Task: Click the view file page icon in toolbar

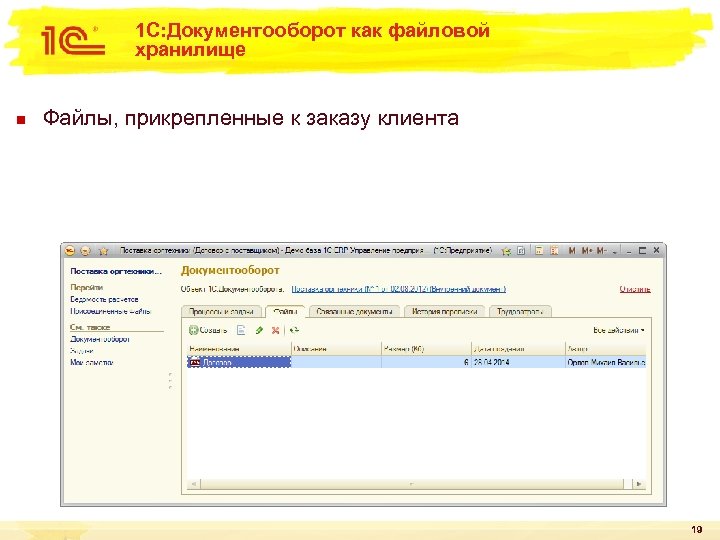Action: coord(241,330)
